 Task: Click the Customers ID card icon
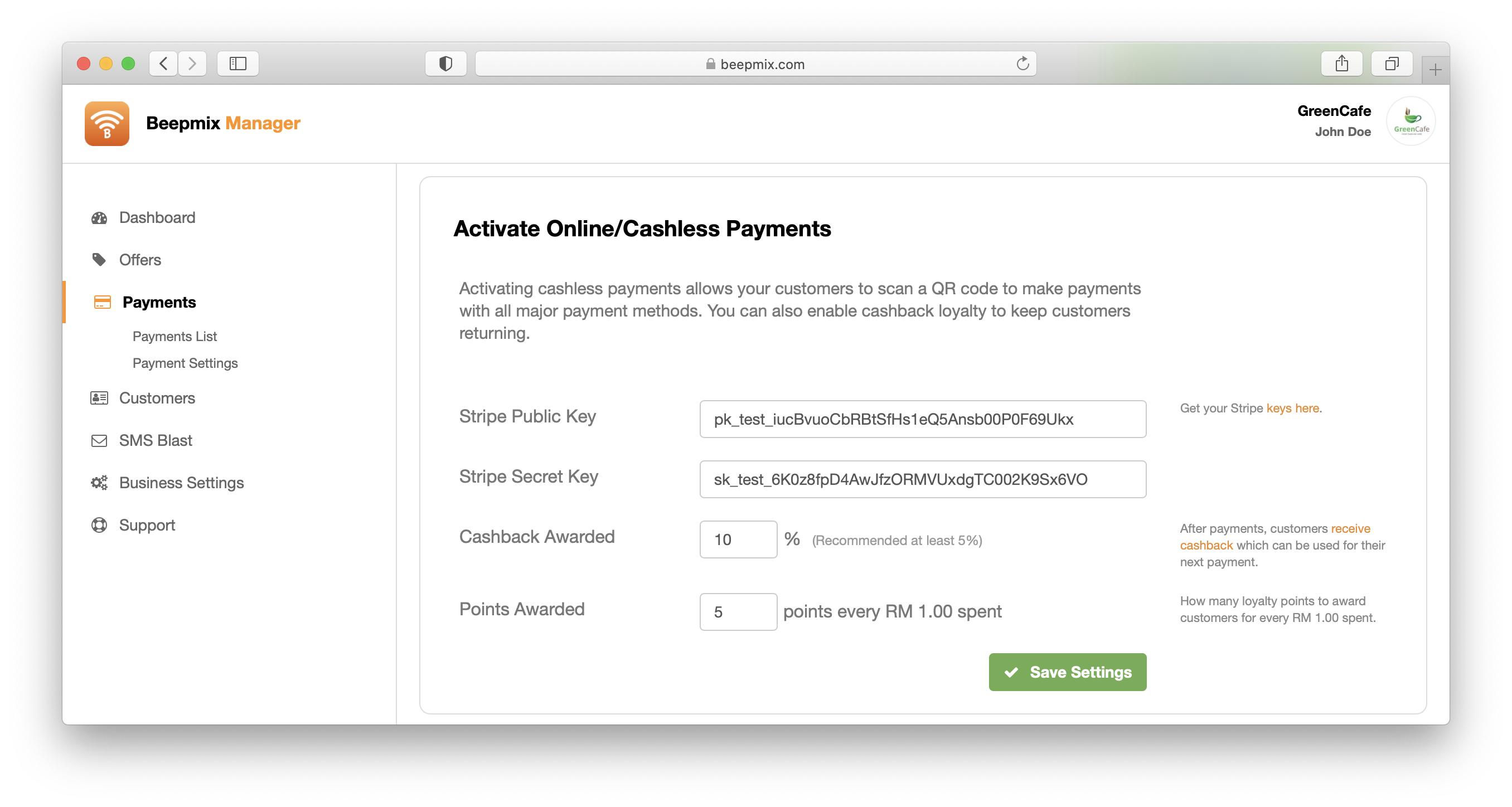[99, 398]
